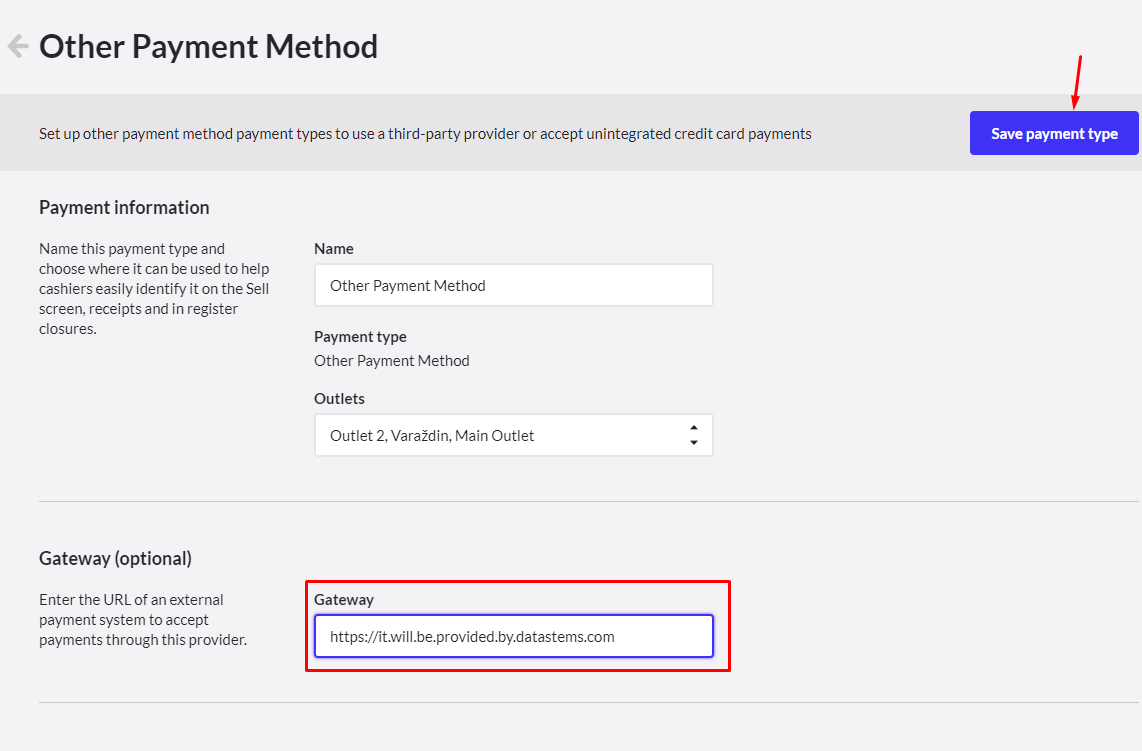
Task: Click the up/down arrows in Outlets selector
Action: [x=693, y=435]
